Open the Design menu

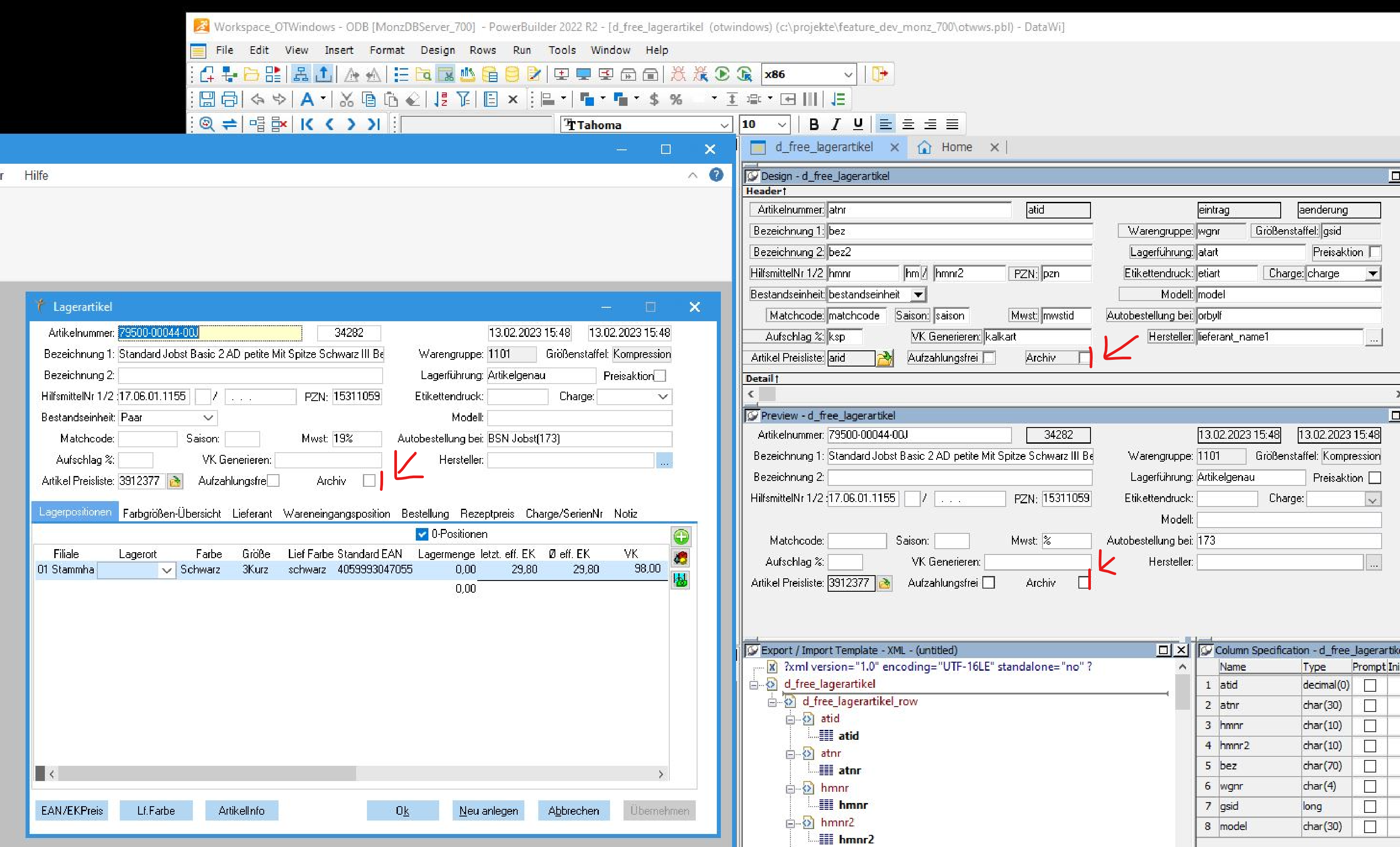[x=437, y=50]
